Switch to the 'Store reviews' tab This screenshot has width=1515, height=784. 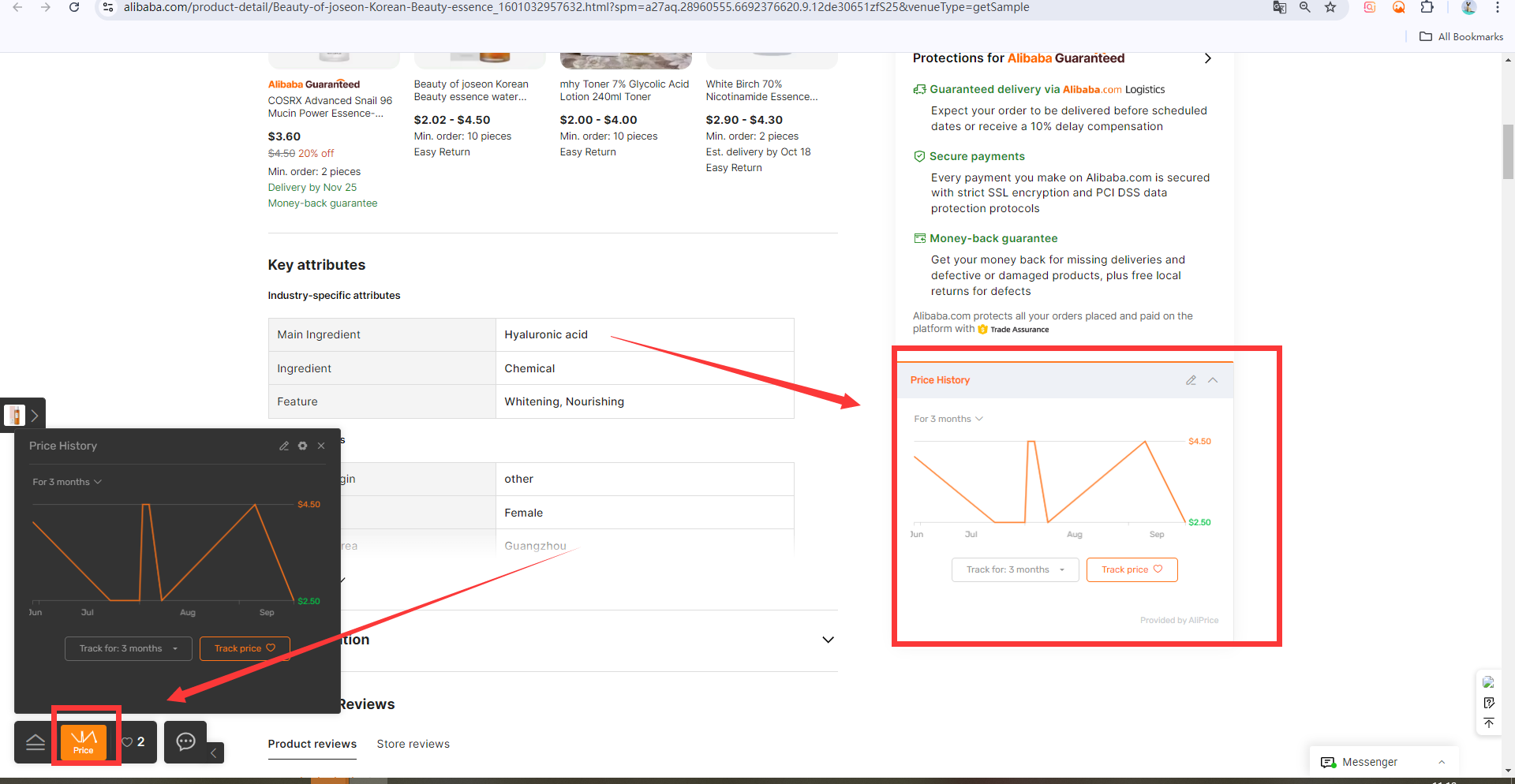pos(413,744)
